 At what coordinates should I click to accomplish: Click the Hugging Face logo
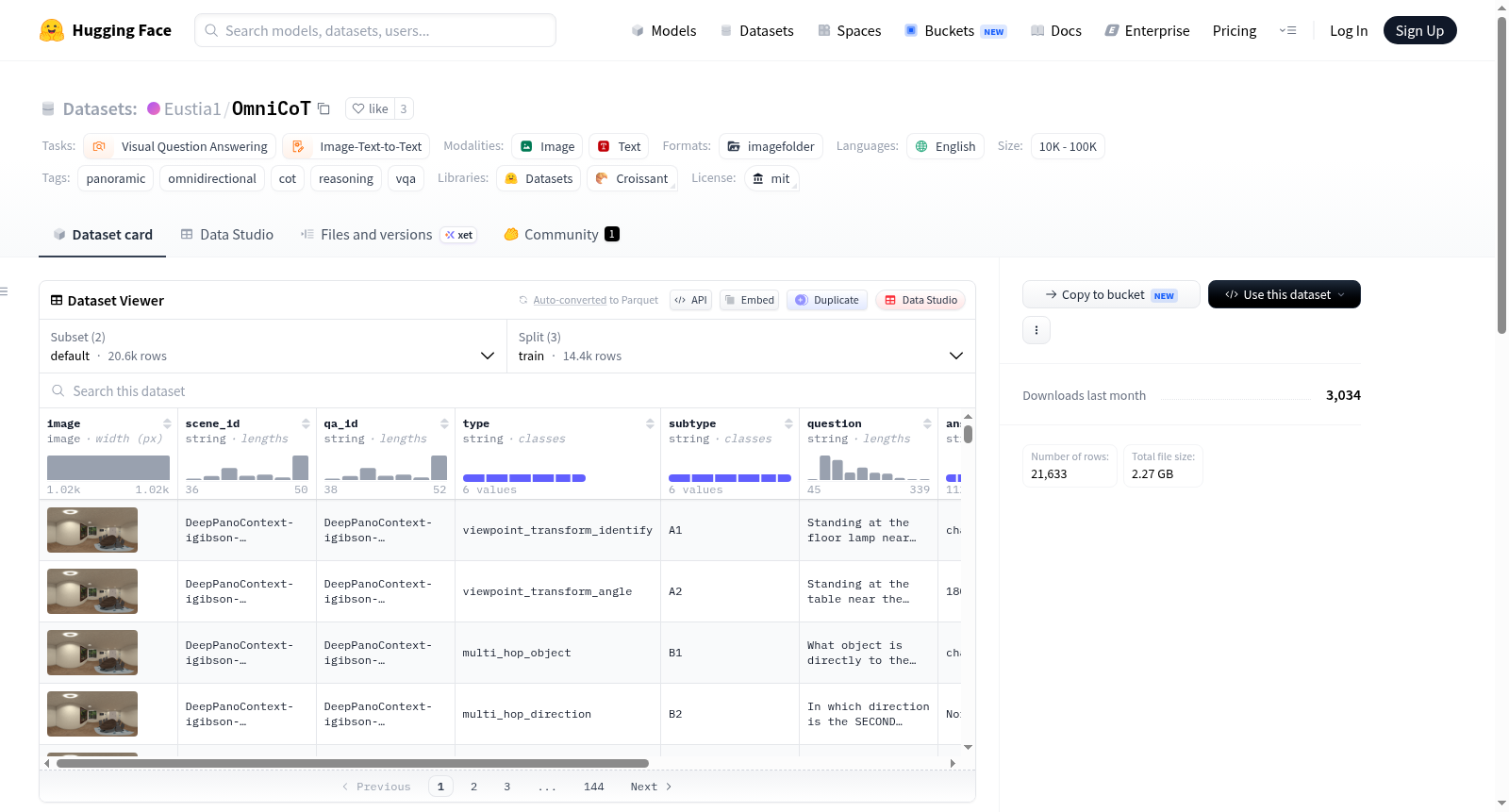click(105, 30)
